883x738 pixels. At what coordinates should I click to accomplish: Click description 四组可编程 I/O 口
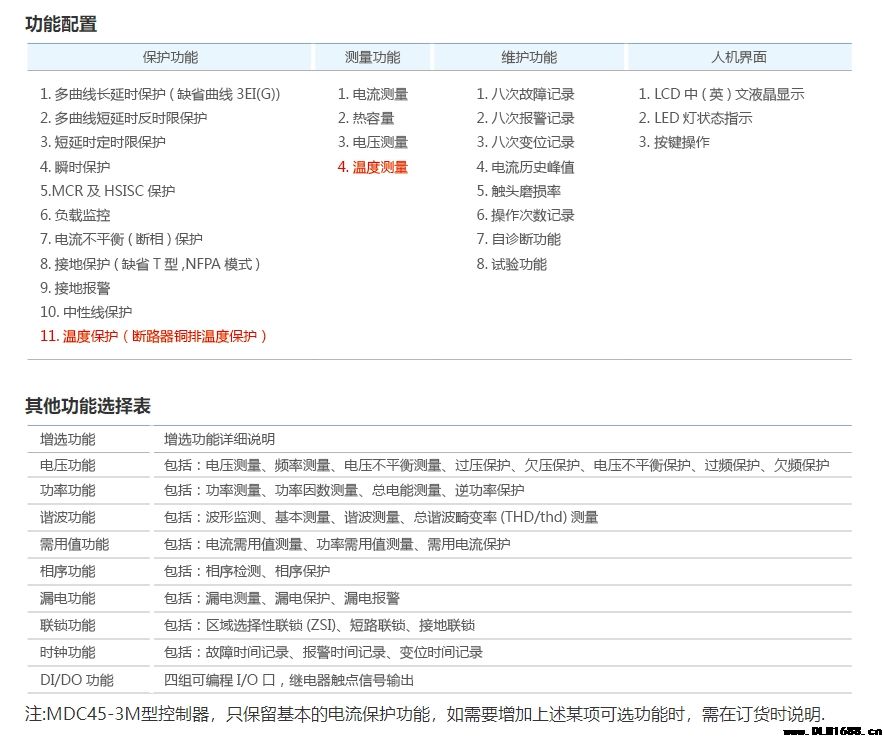coord(289,680)
